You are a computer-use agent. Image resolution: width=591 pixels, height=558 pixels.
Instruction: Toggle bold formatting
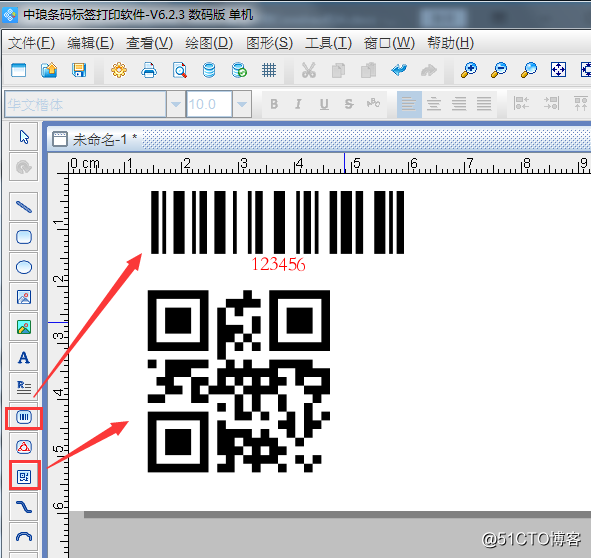[274, 104]
